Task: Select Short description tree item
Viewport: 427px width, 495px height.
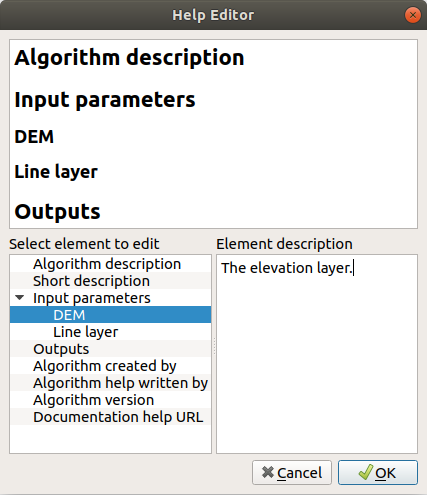Action: click(110, 281)
